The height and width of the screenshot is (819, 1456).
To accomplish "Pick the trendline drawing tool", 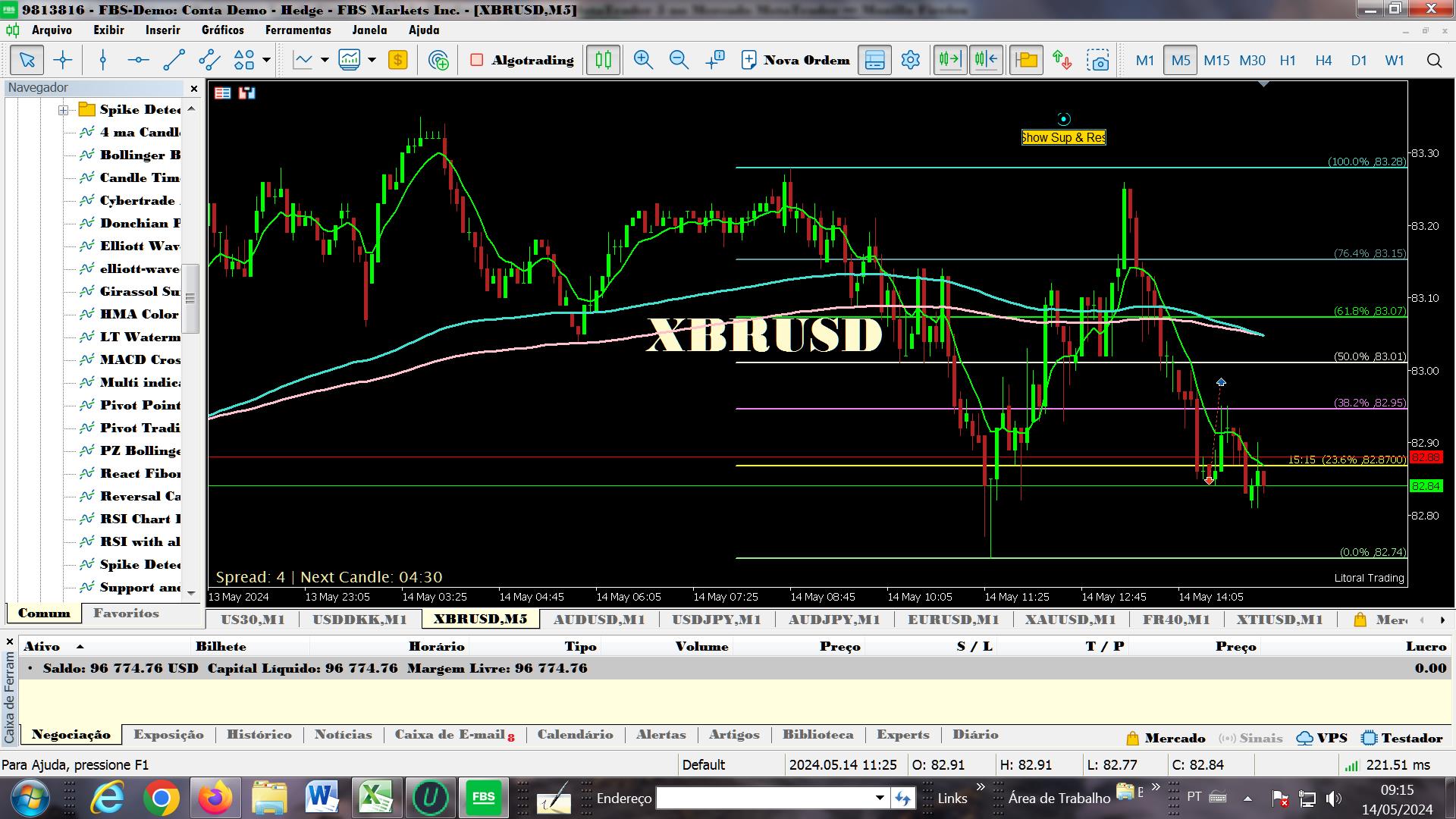I will click(174, 60).
